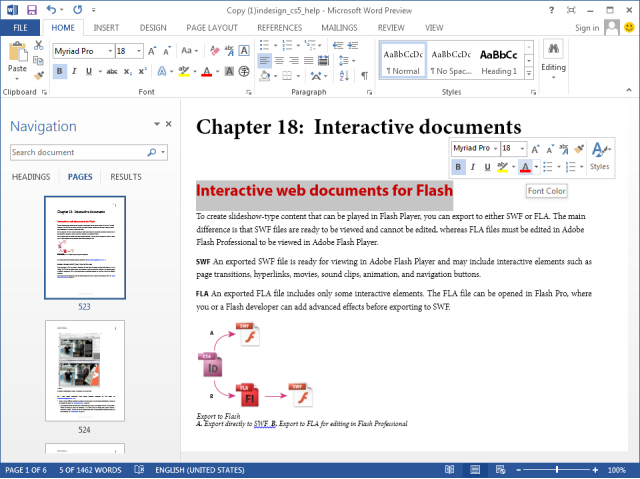Click the search magnifier in the Navigation pane

tap(151, 152)
